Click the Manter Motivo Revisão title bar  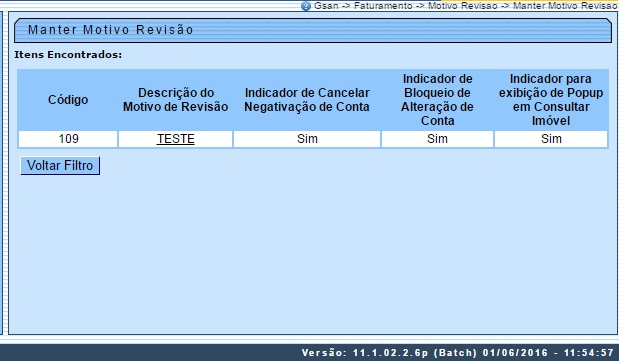[x=313, y=30]
